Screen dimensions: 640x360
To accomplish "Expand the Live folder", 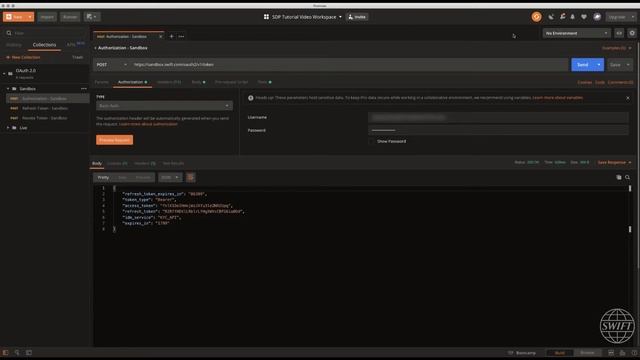I will click(8, 128).
